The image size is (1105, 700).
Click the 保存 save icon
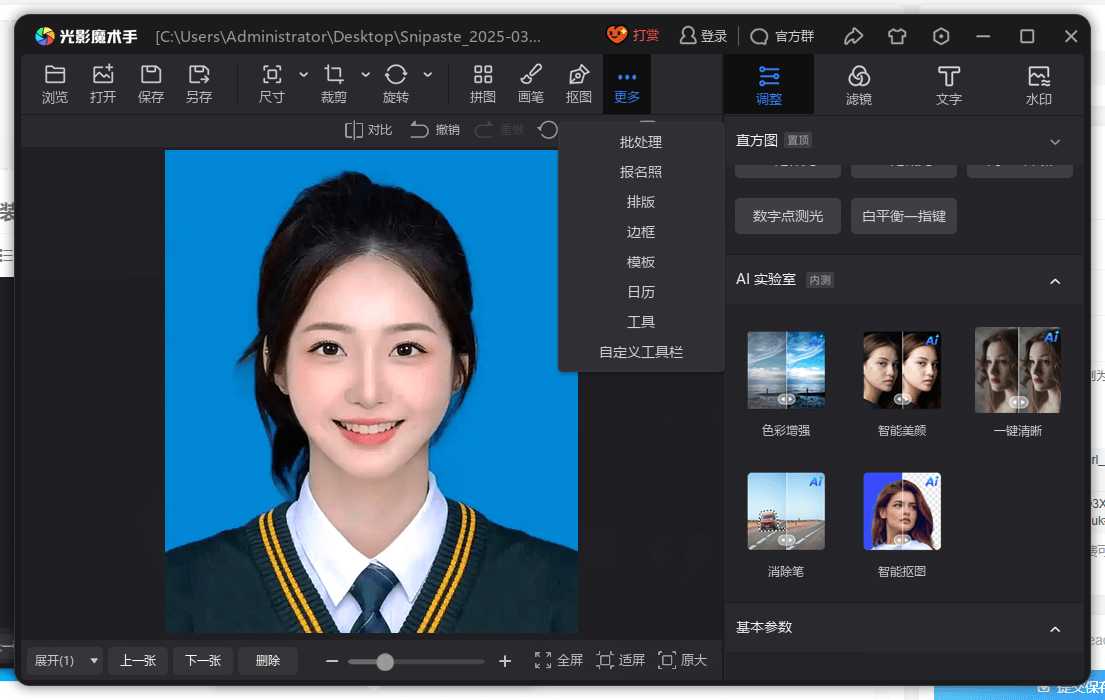click(x=151, y=84)
